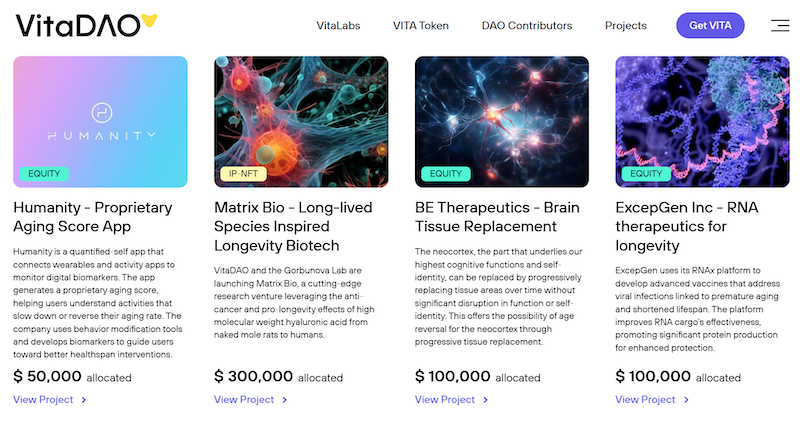Click arrow next to ExcepGen View Project
800x424 pixels.
pyautogui.click(x=687, y=400)
